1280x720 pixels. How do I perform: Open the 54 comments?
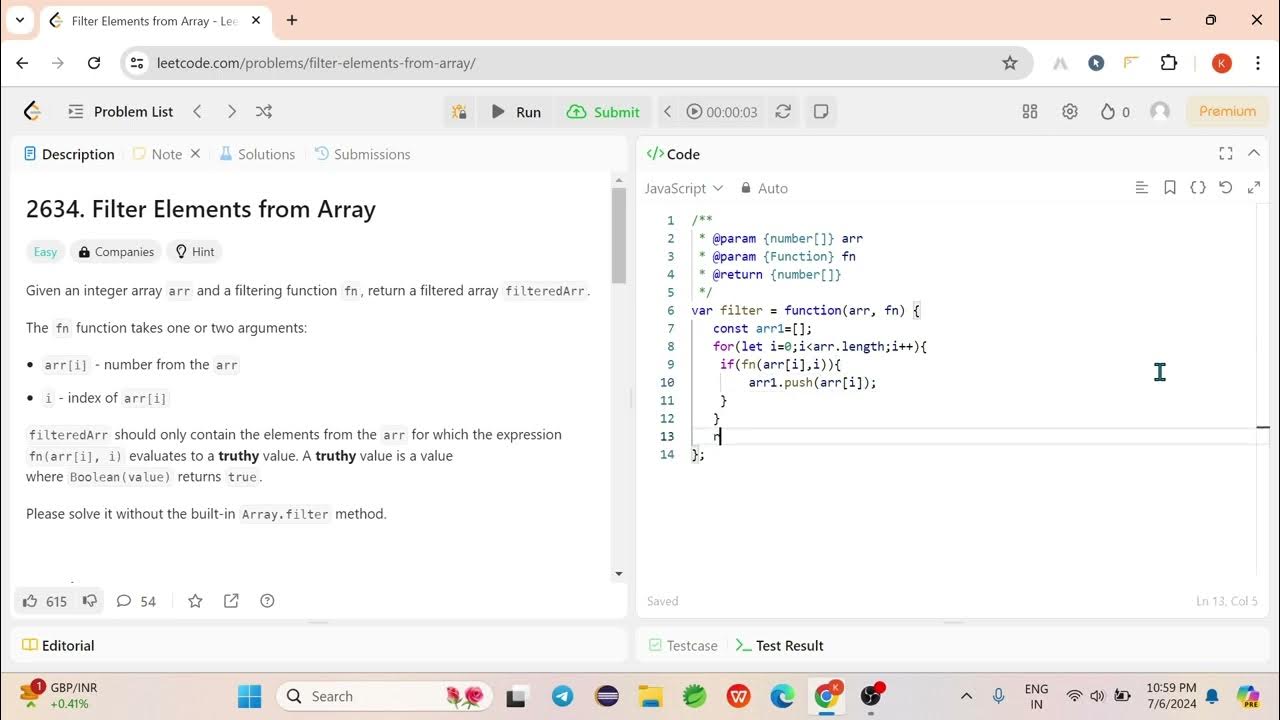136,601
